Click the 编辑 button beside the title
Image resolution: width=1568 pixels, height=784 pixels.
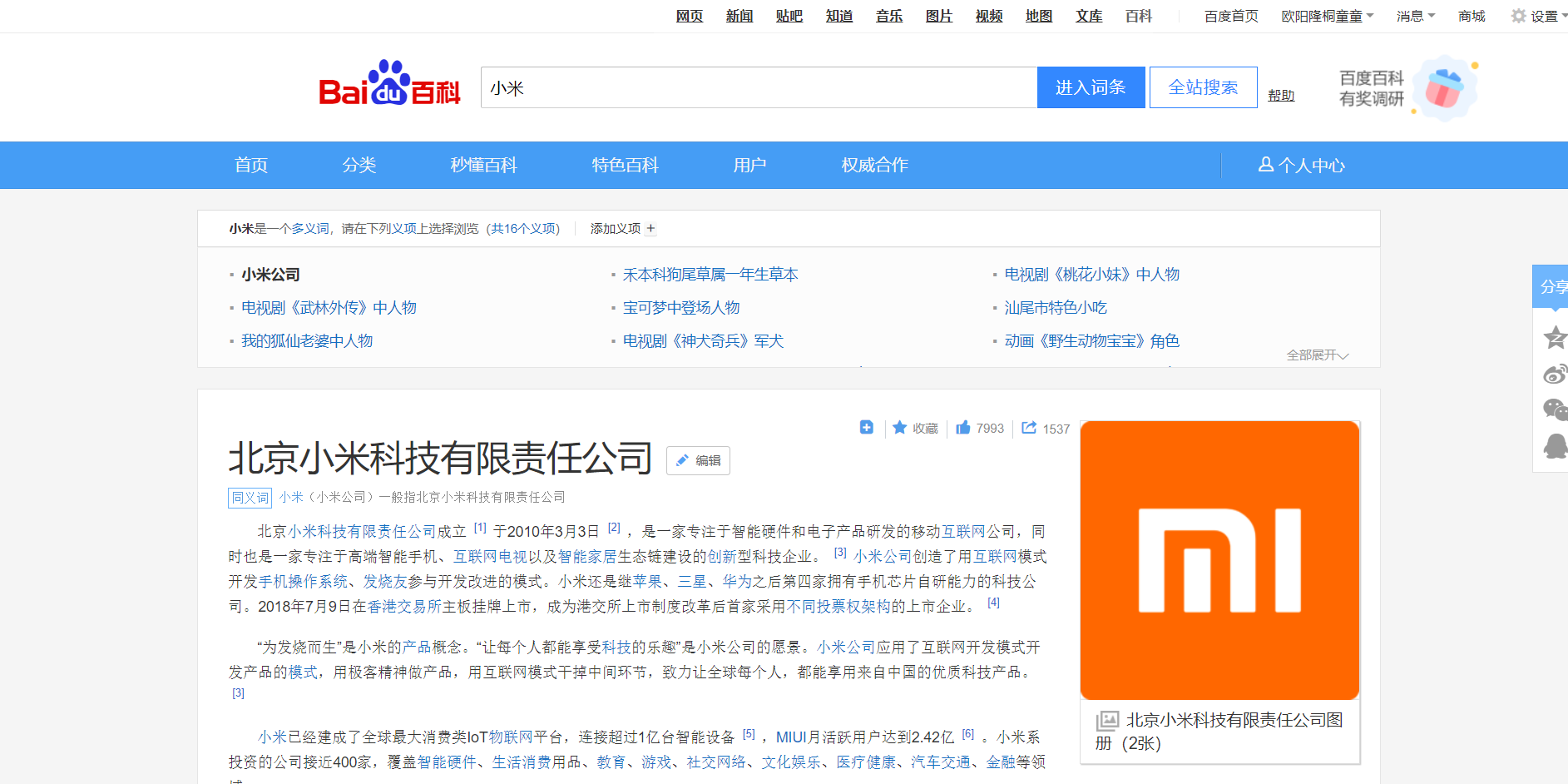click(698, 460)
